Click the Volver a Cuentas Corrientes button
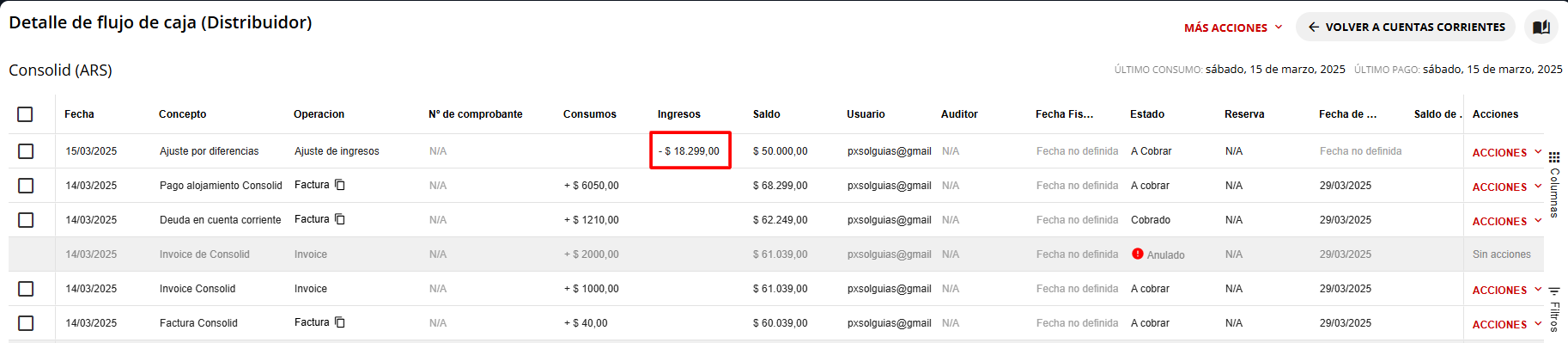 pos(1406,27)
